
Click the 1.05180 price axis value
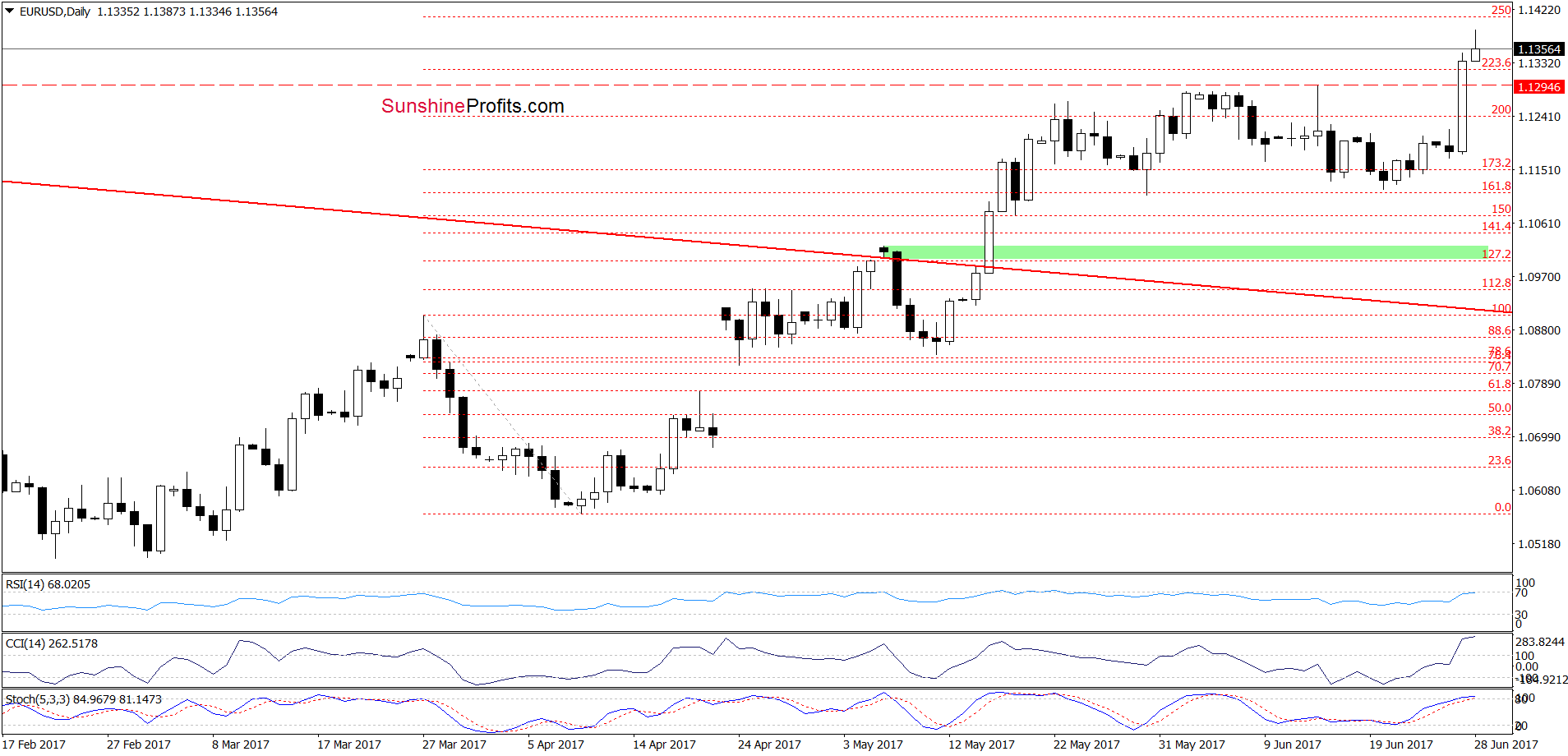coord(1538,544)
